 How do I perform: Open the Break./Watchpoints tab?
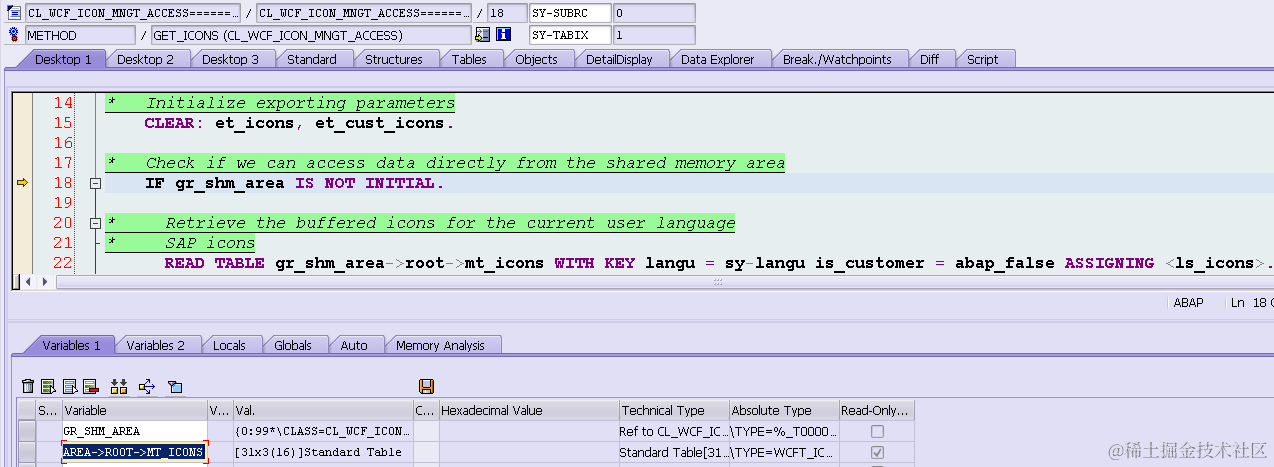click(837, 59)
